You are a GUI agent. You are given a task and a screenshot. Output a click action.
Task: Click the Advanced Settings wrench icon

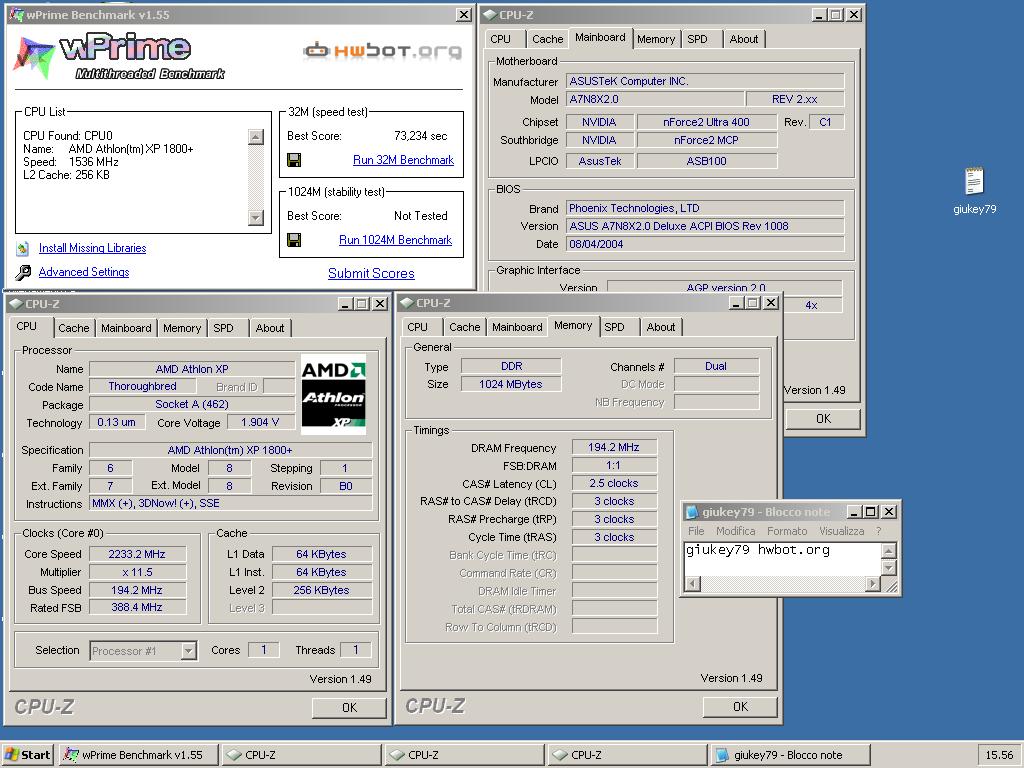tap(23, 272)
